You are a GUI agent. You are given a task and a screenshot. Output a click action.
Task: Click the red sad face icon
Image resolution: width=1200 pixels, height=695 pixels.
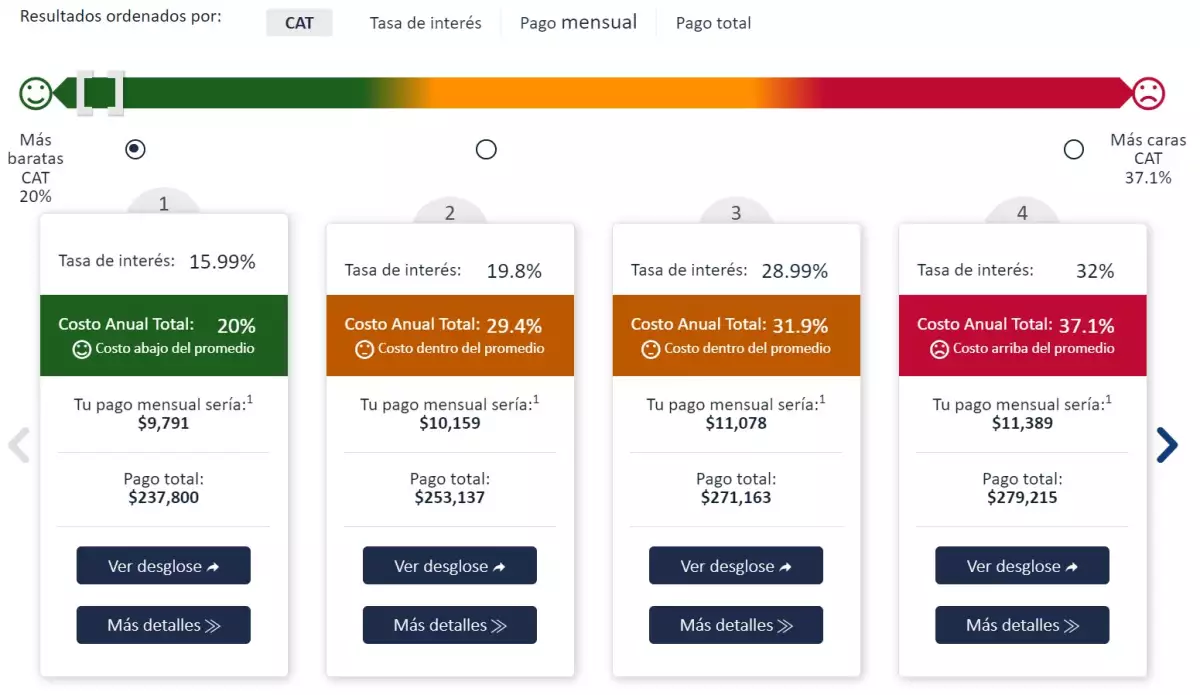[x=1148, y=94]
